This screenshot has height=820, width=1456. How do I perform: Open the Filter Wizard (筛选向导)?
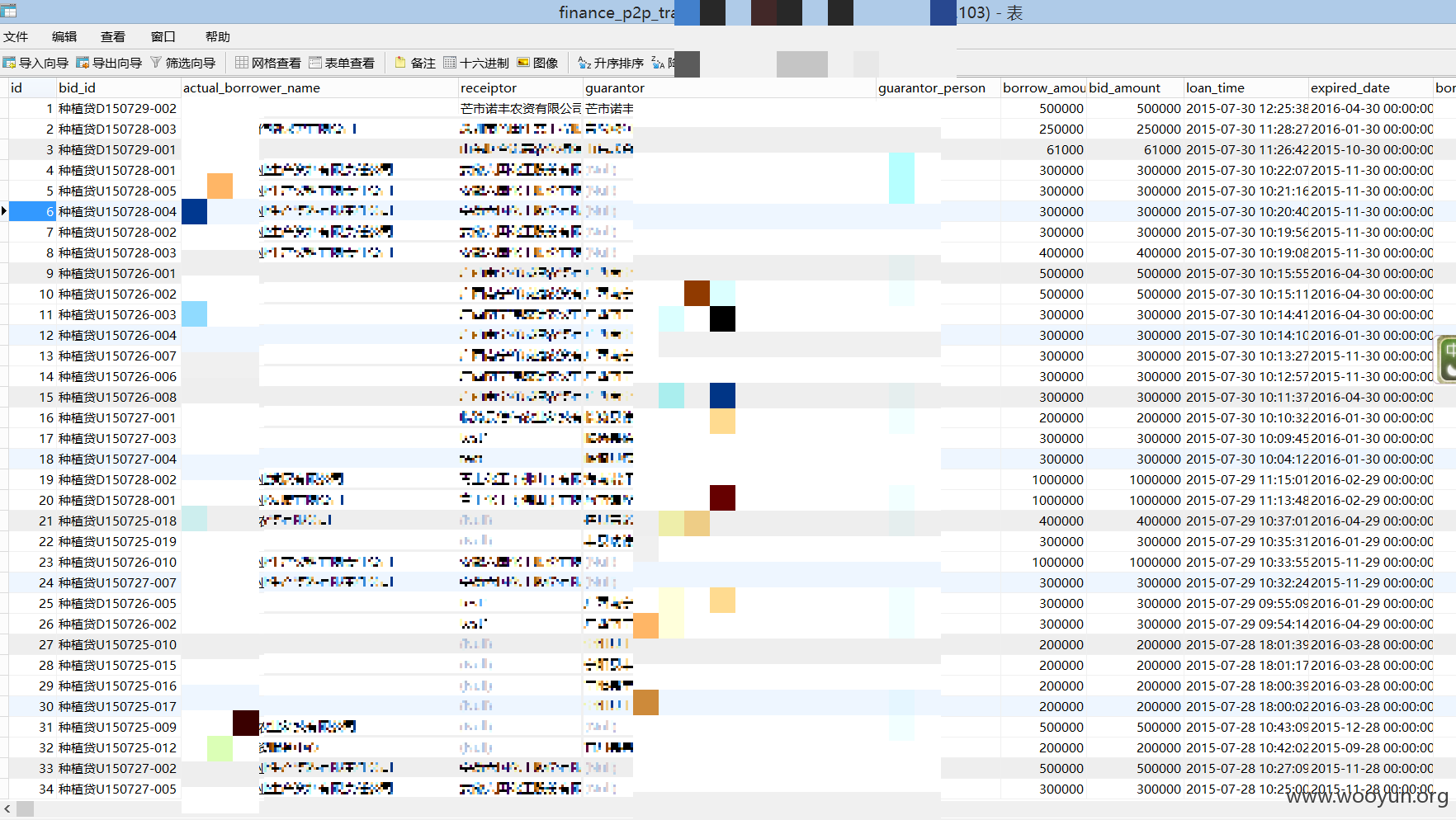(182, 64)
